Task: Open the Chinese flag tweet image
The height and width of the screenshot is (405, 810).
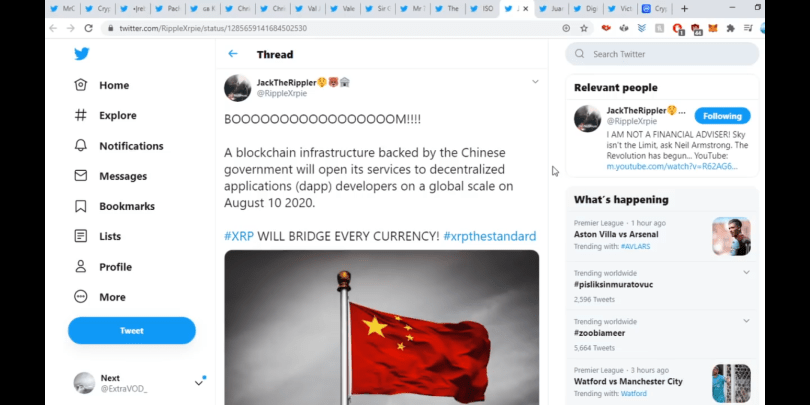Action: [x=381, y=328]
